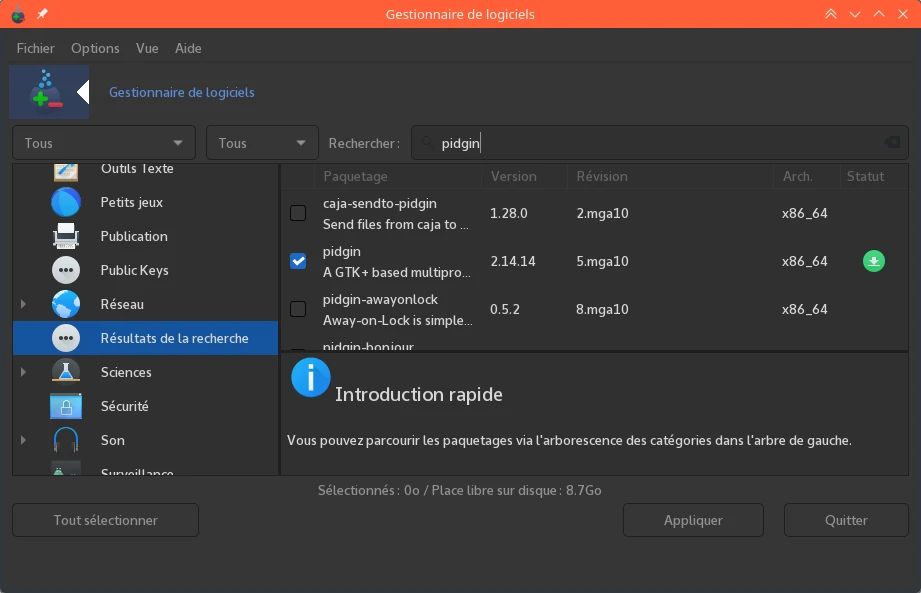Screen dimensions: 921x593
Task: Click the Gestionnaire de logiciels header link
Action: point(181,92)
